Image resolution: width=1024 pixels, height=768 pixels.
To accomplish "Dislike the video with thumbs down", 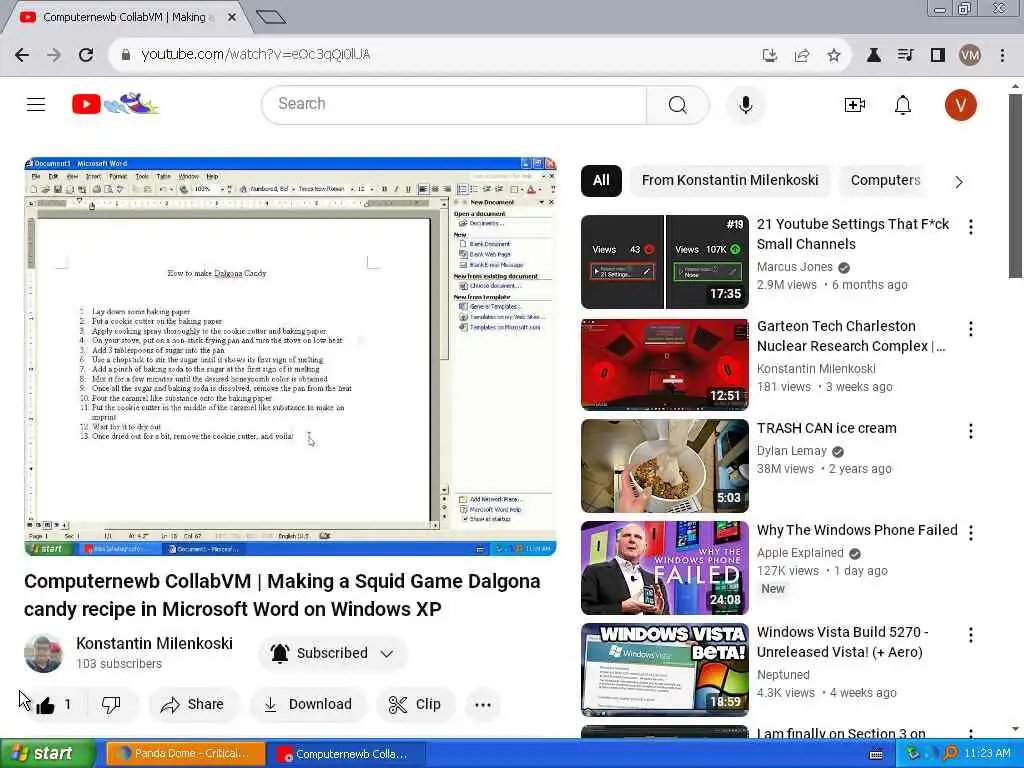I will pyautogui.click(x=111, y=705).
